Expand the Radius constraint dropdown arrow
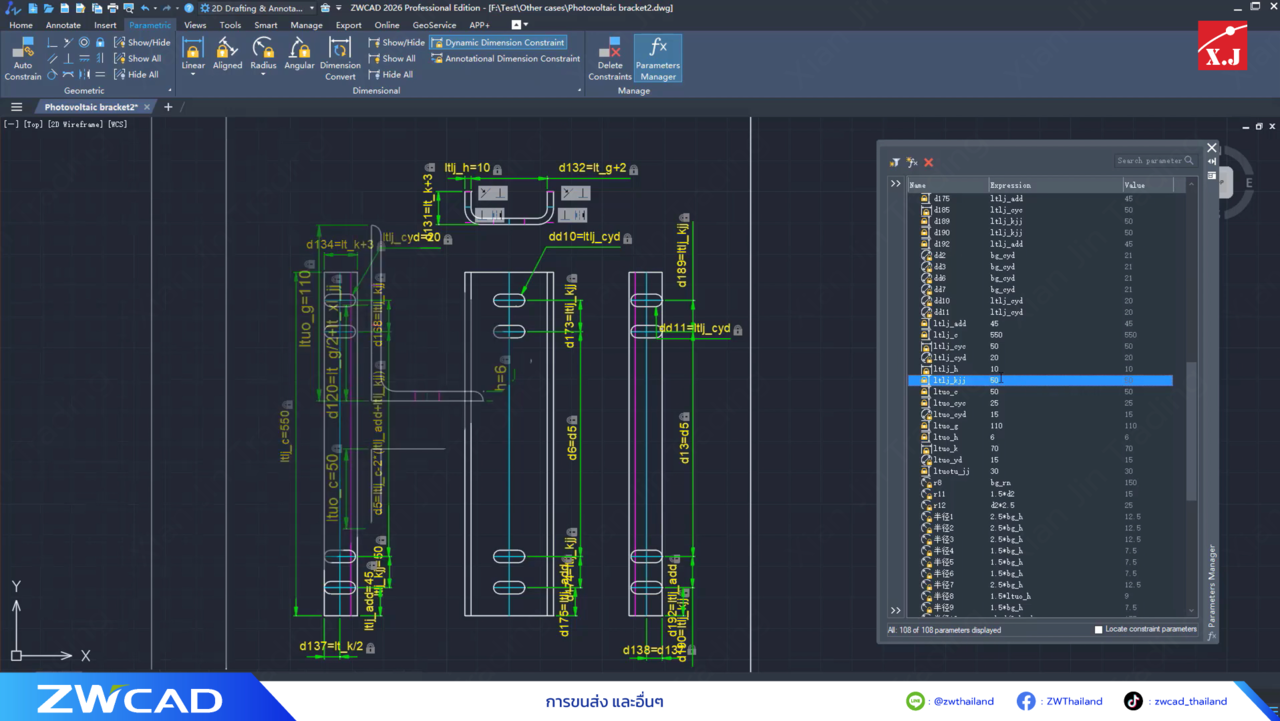The image size is (1280, 721). (x=263, y=75)
